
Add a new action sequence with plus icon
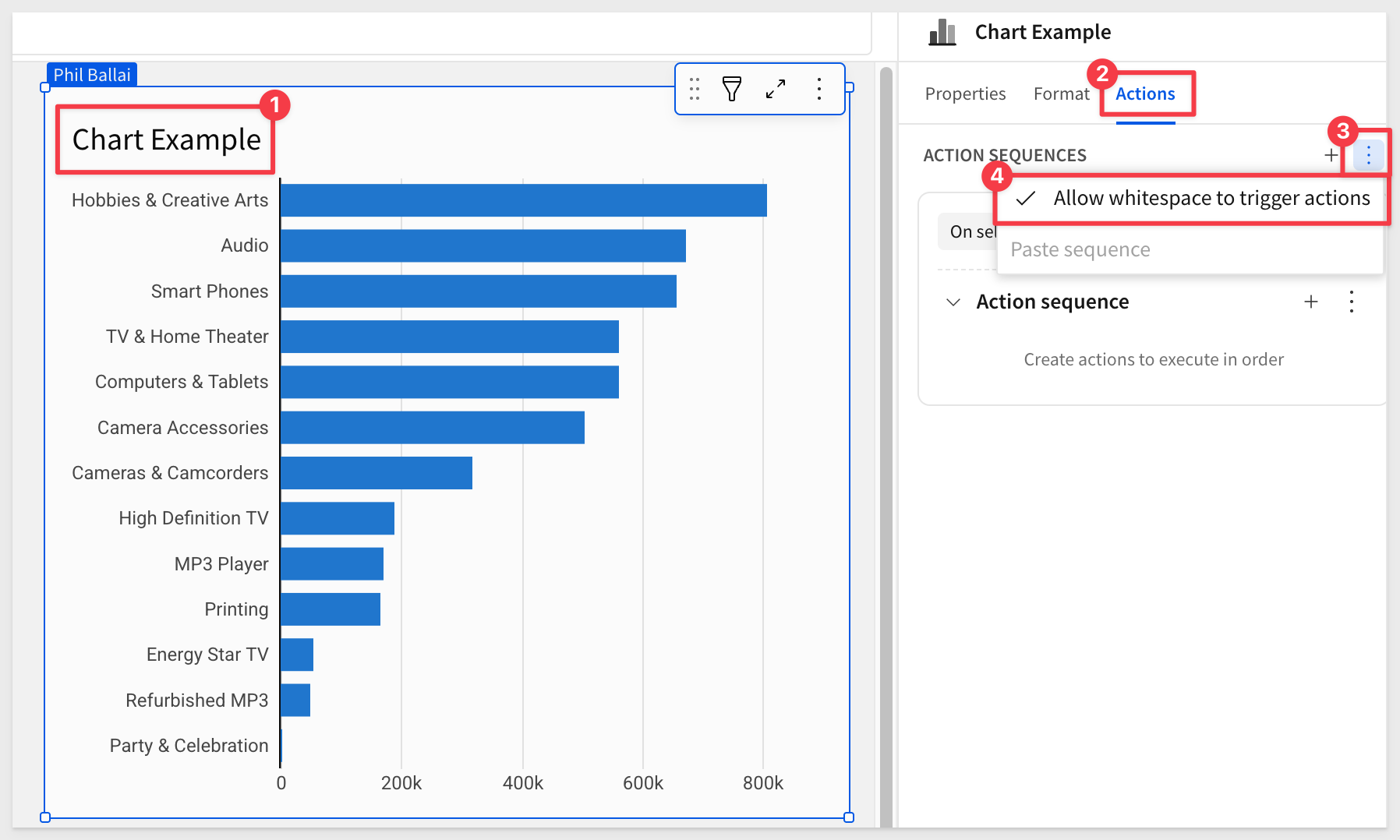1331,155
